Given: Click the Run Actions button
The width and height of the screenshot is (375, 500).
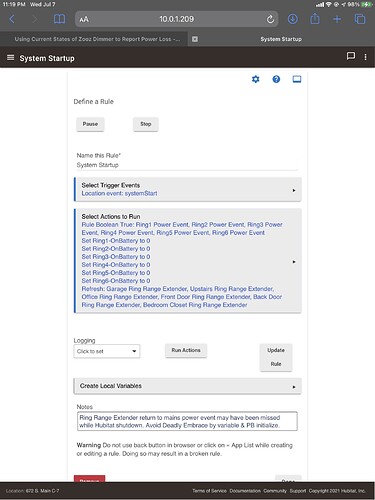Looking at the screenshot, I should point(186,350).
